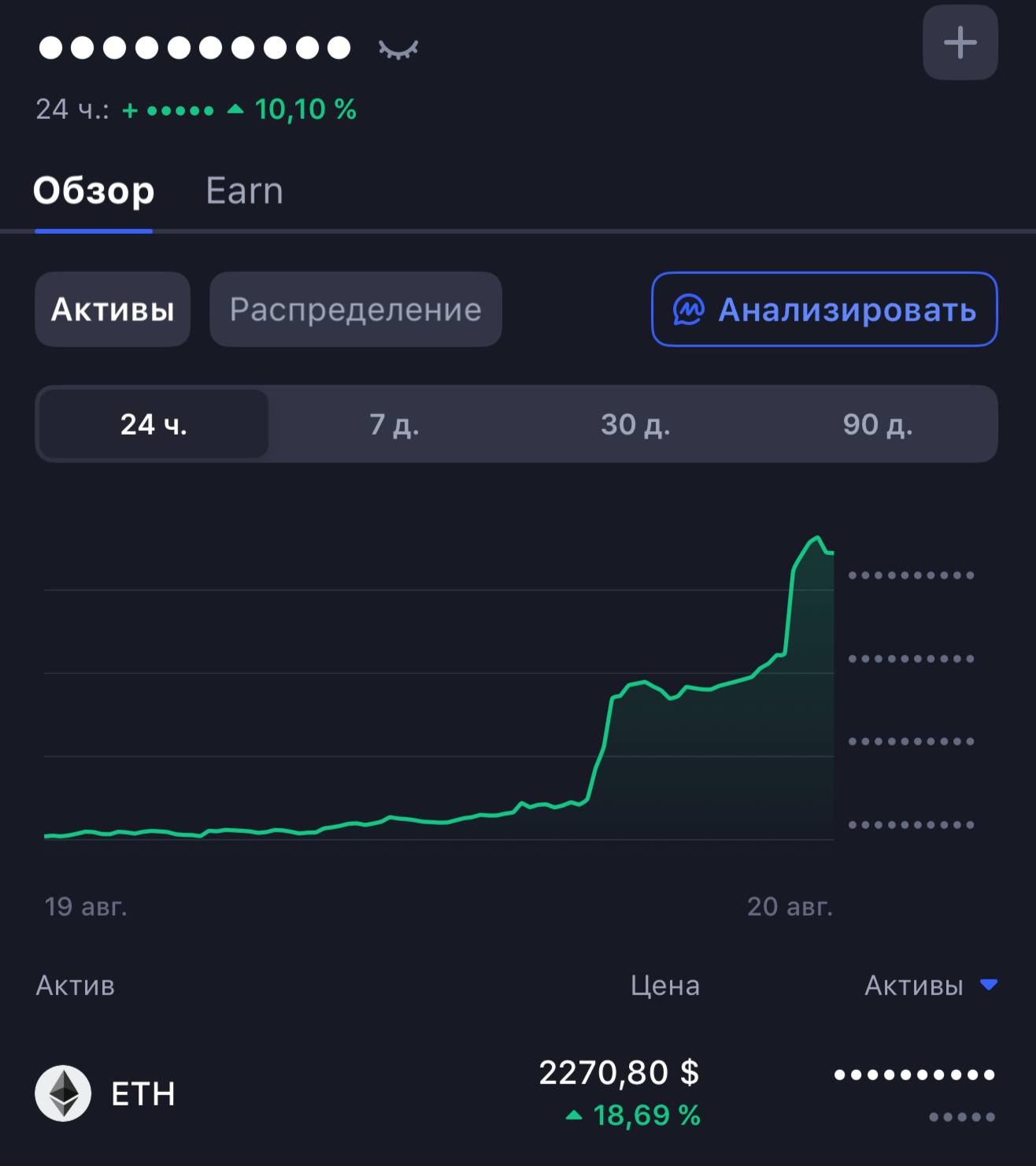Image resolution: width=1036 pixels, height=1166 pixels.
Task: Tap the peak of the green chart line
Action: click(817, 538)
